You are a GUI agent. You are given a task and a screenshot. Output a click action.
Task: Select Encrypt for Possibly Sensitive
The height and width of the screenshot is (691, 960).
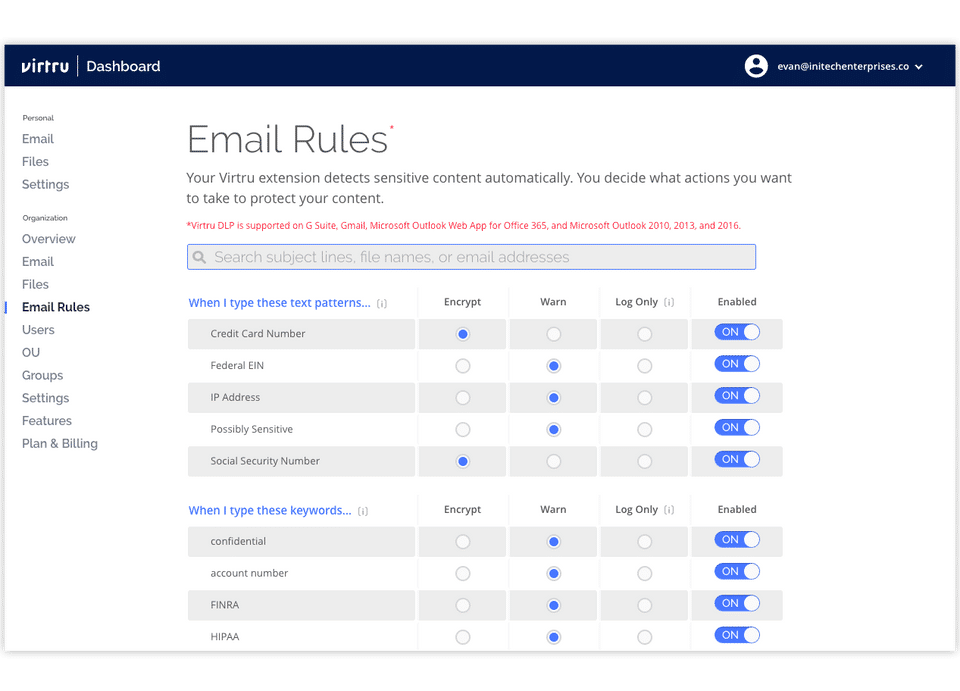click(463, 430)
